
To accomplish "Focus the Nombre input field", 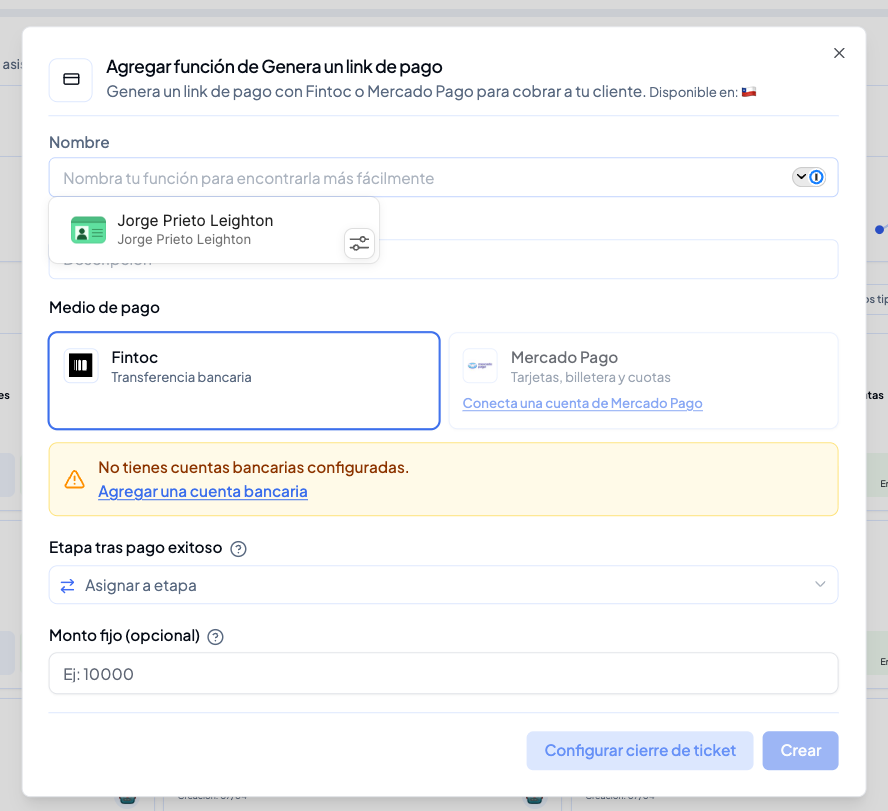I will (x=443, y=178).
